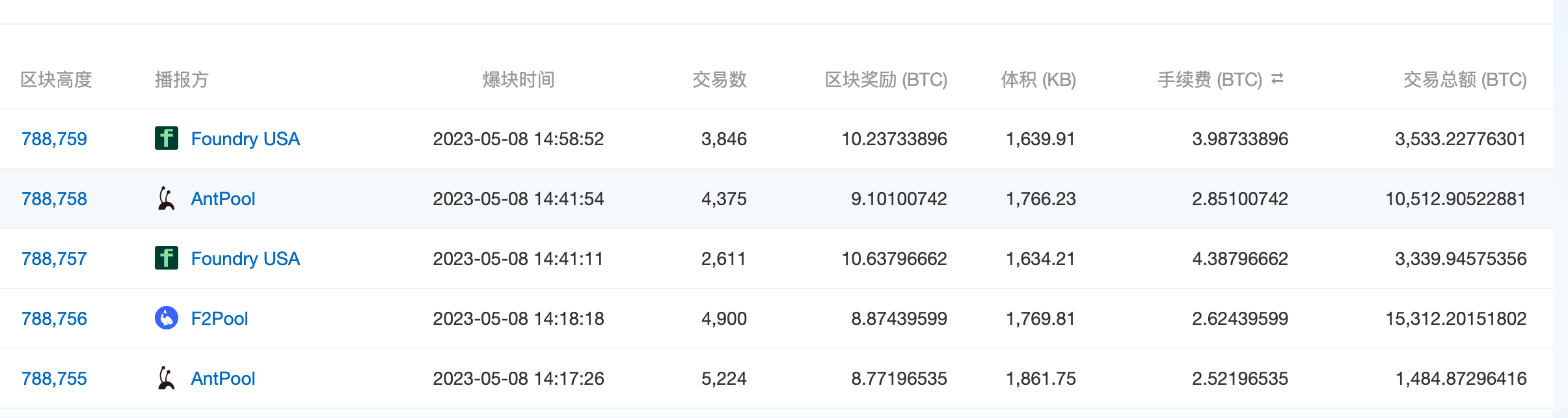This screenshot has width=1568, height=418.
Task: Open Foundry USA name link in row 788,757
Action: click(x=245, y=258)
